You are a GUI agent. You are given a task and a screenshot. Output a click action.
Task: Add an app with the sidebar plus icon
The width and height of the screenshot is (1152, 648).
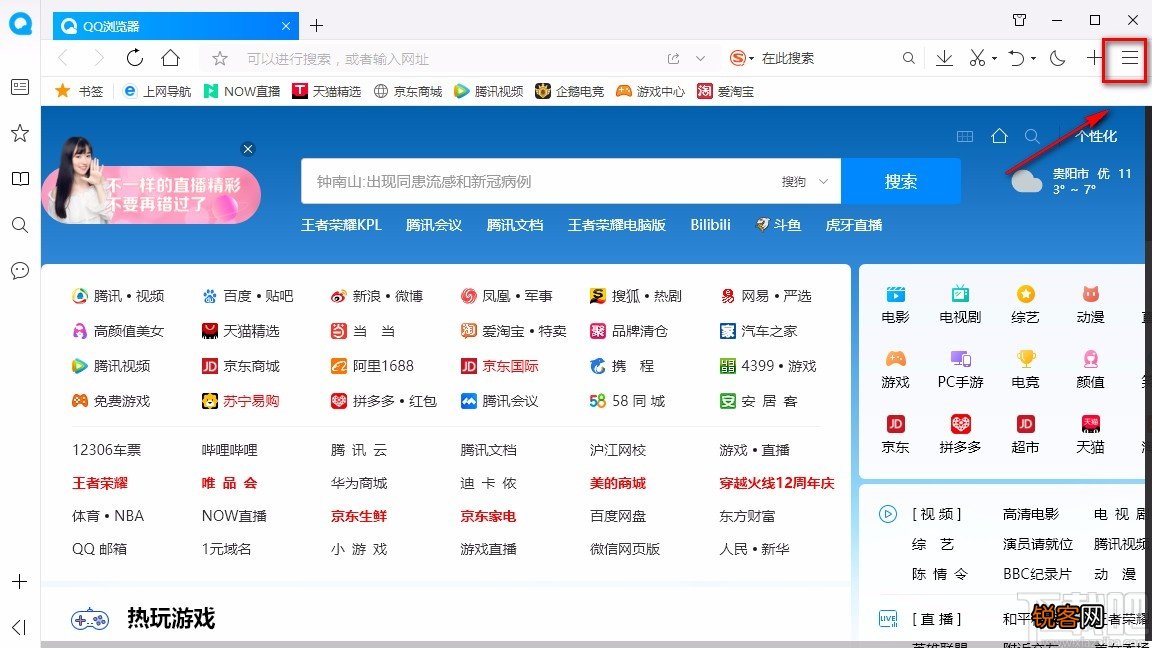tap(20, 582)
